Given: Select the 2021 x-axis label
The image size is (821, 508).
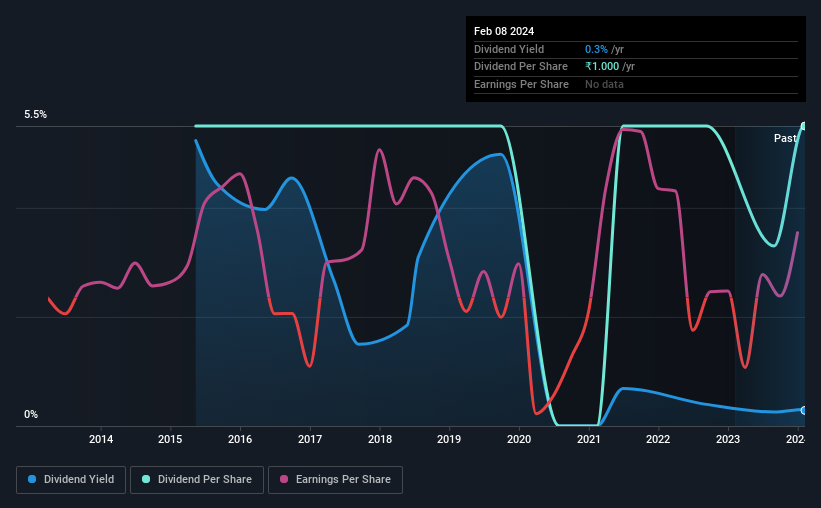Looking at the screenshot, I should coord(589,439).
